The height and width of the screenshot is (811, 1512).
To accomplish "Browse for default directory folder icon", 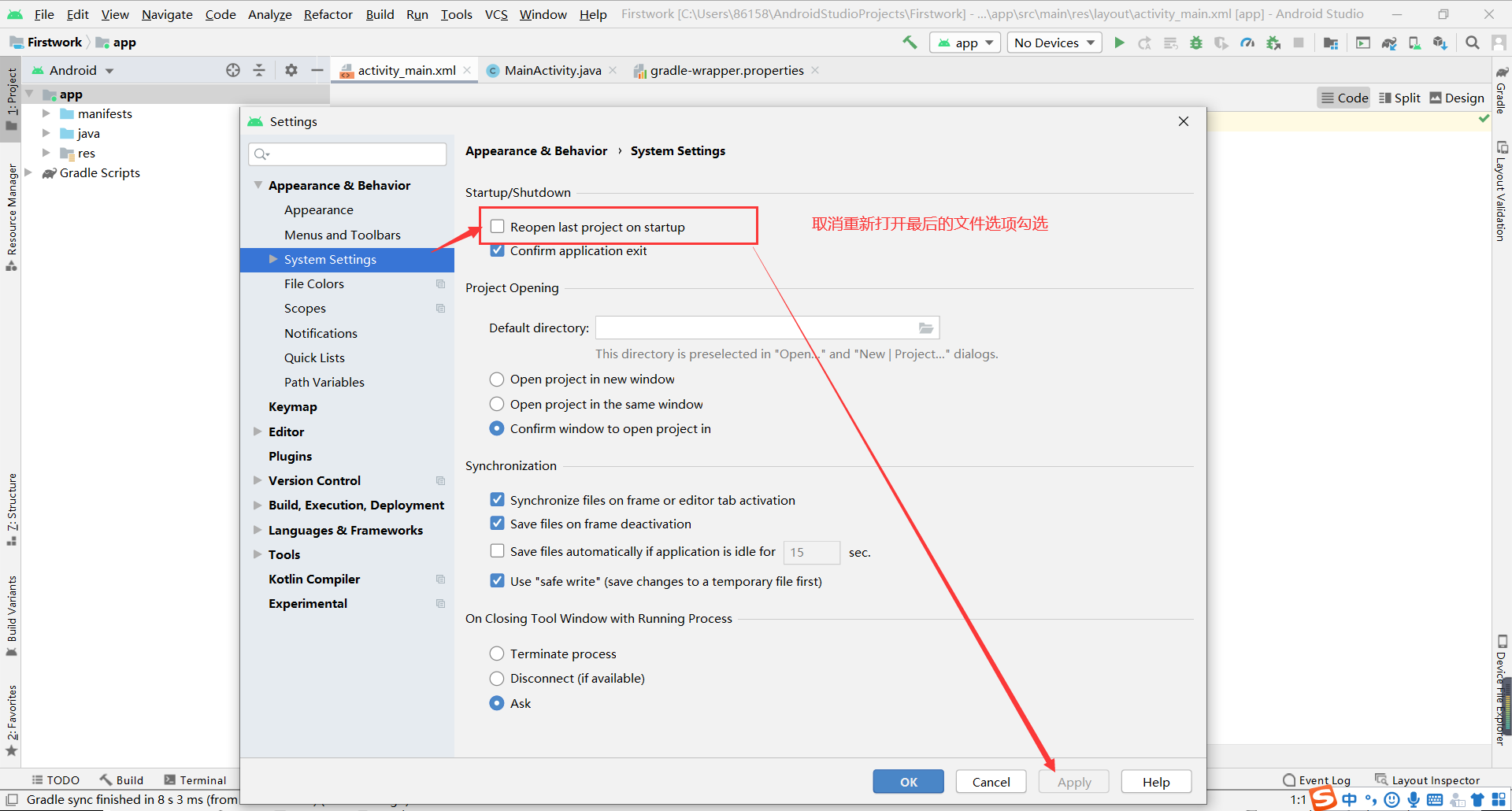I will 926,328.
